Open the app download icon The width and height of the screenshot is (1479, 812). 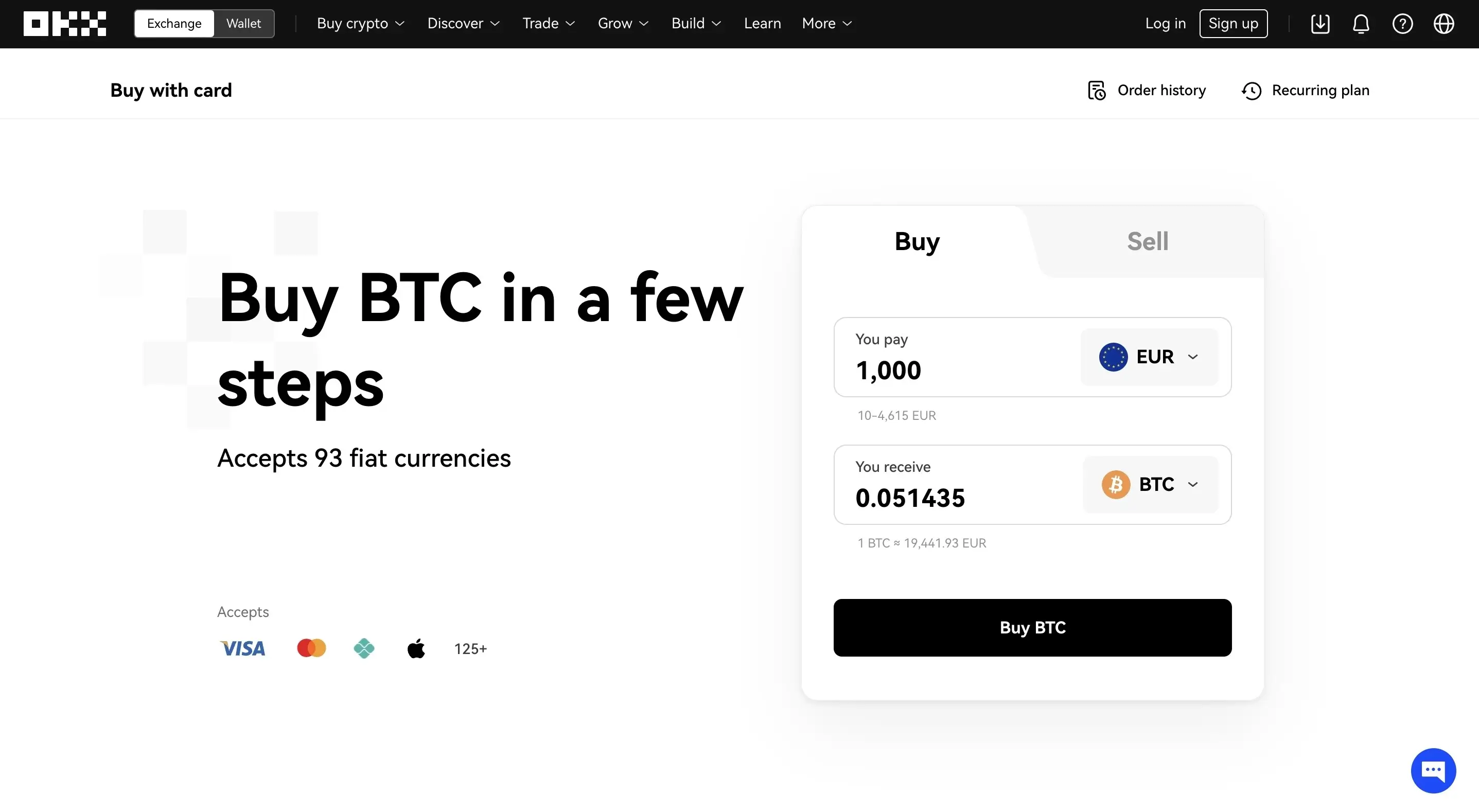(x=1320, y=24)
